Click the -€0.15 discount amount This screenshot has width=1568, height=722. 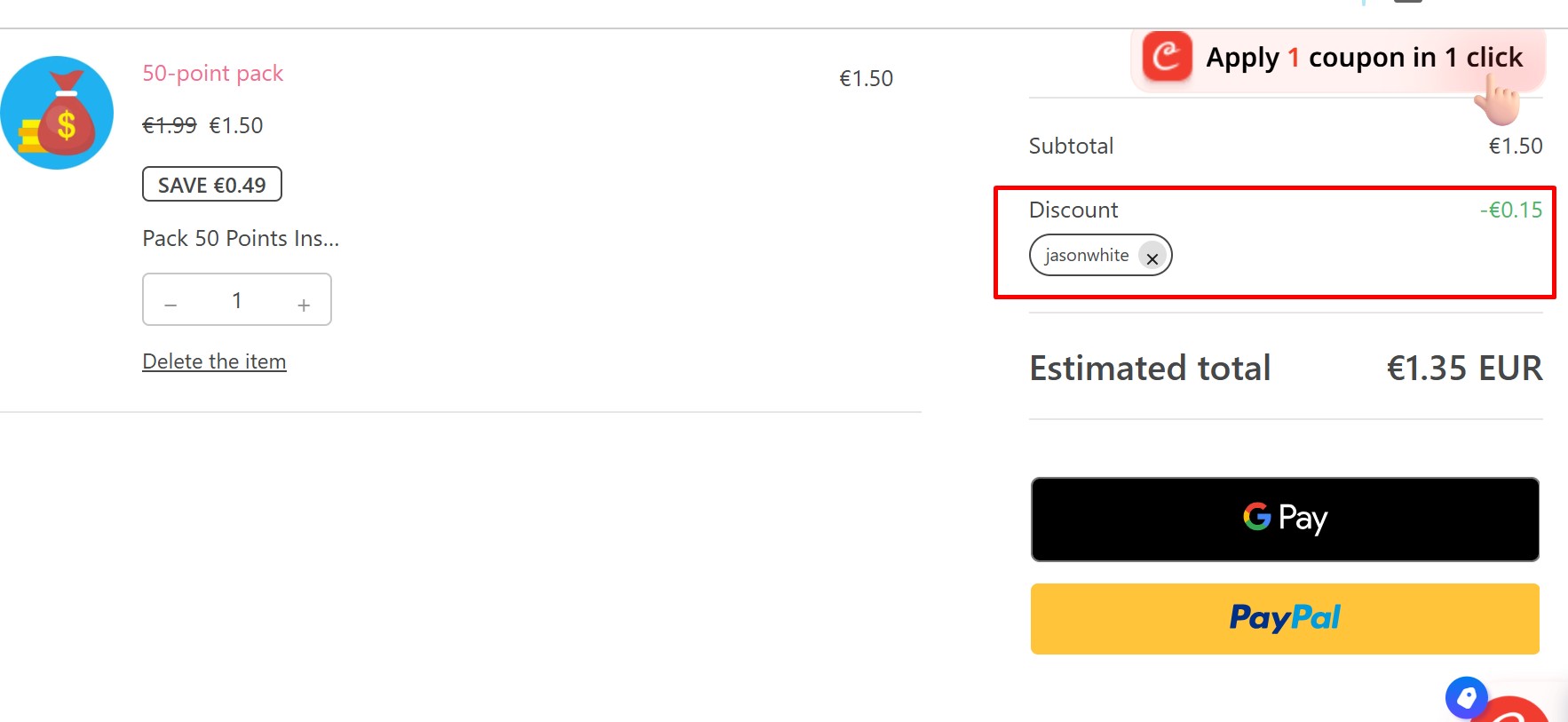pos(1510,210)
